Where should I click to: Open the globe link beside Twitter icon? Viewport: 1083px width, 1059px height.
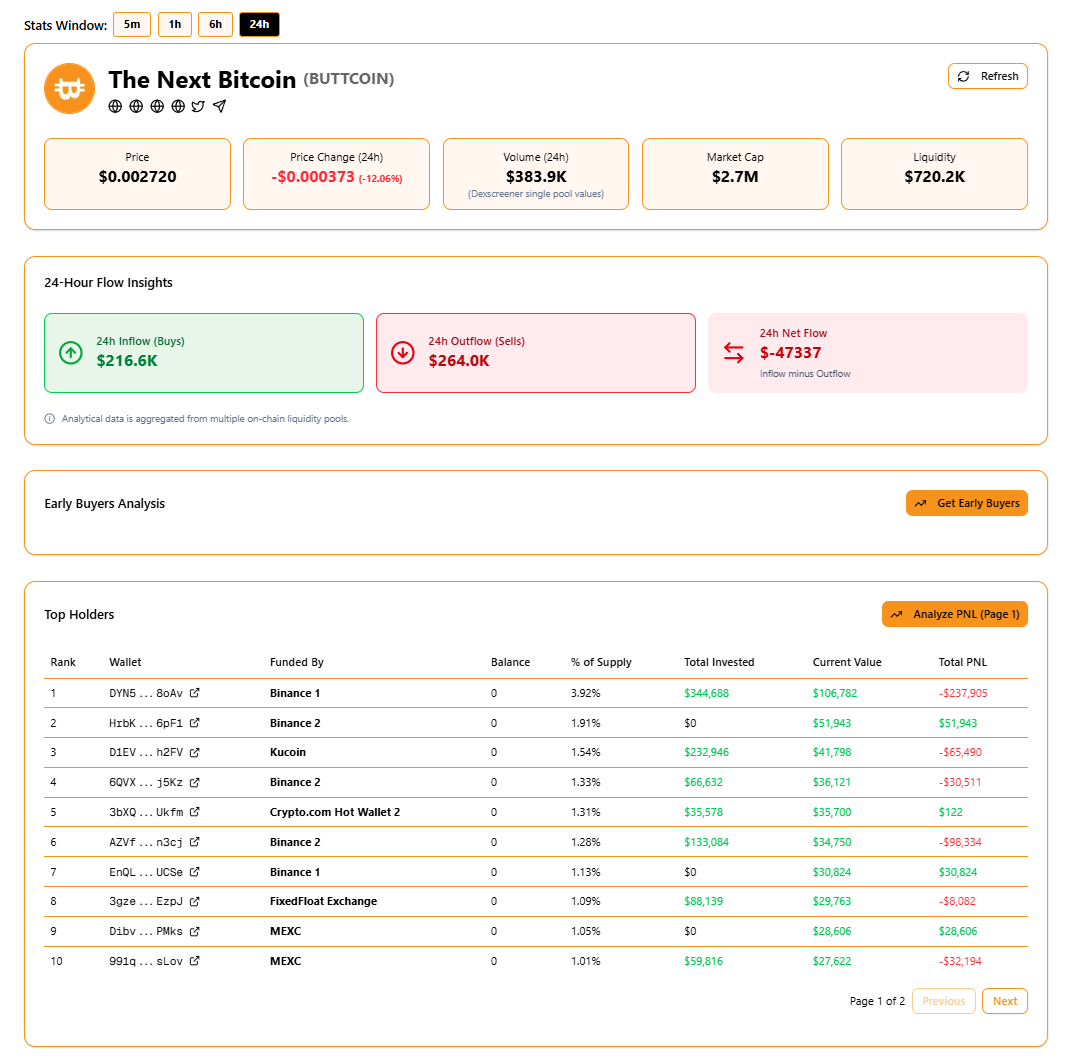(178, 106)
